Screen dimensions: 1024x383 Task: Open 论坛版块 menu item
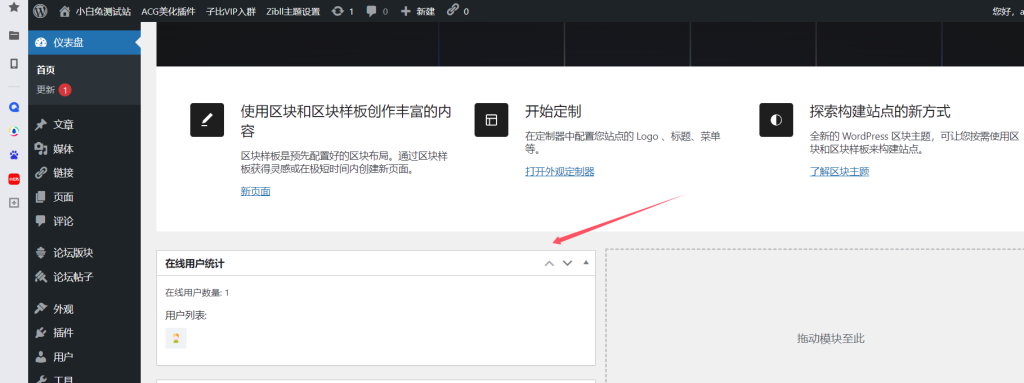84,253
